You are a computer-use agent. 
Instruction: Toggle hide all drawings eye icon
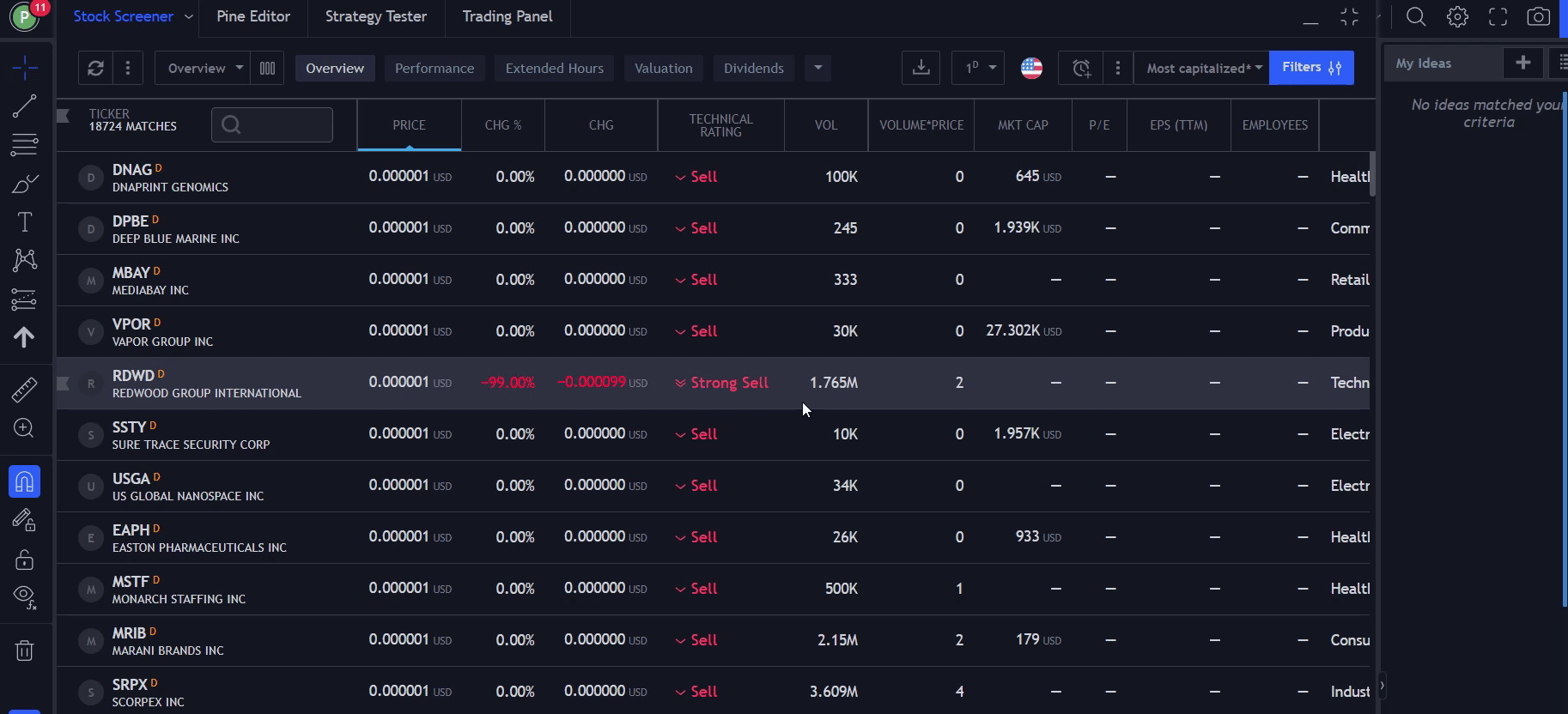[24, 597]
